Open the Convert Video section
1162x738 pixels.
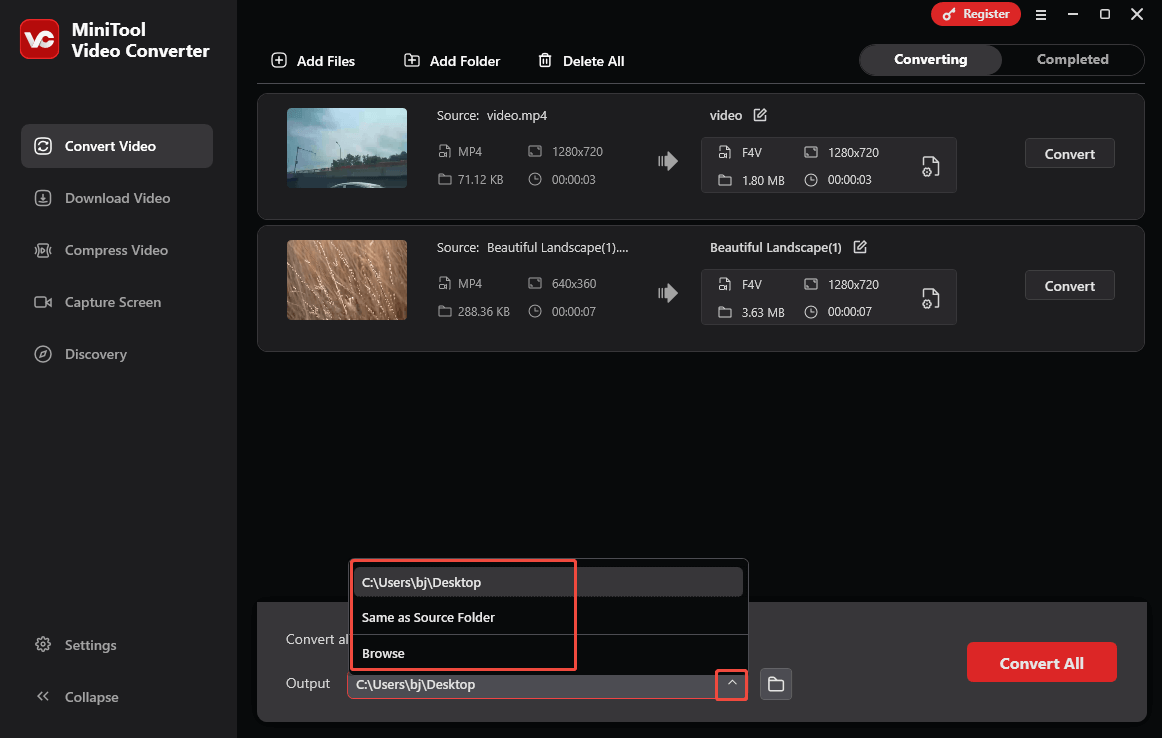117,146
